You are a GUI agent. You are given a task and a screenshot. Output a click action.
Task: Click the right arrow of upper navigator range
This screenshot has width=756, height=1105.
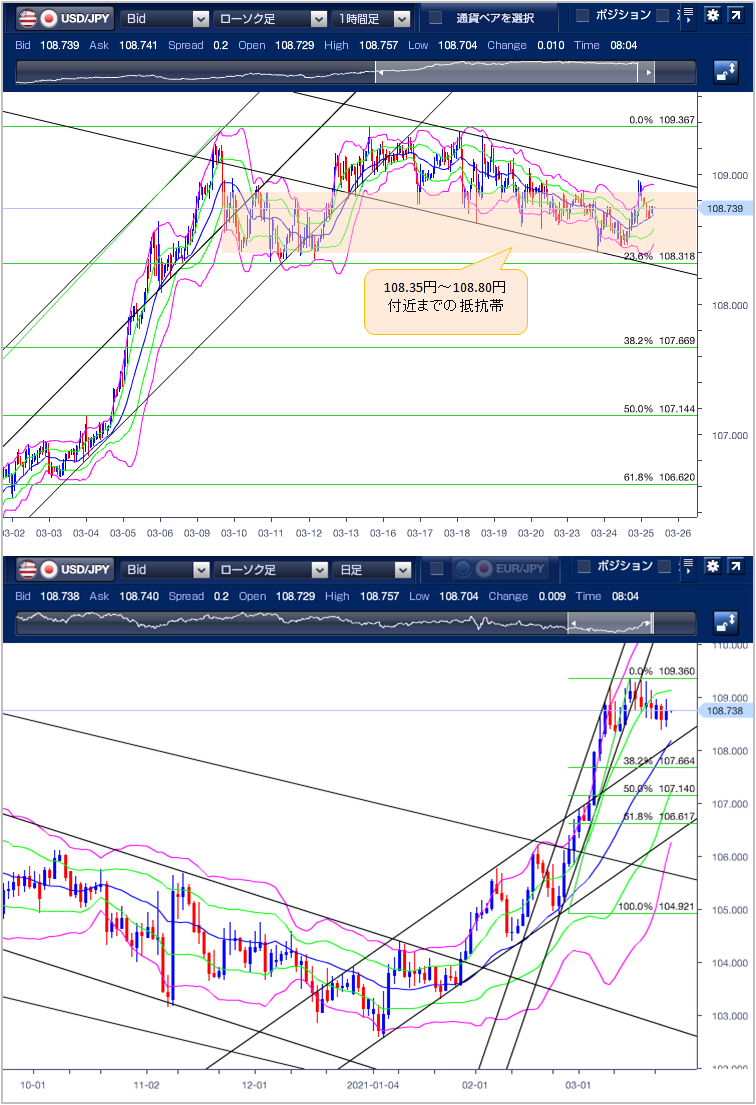tap(649, 72)
